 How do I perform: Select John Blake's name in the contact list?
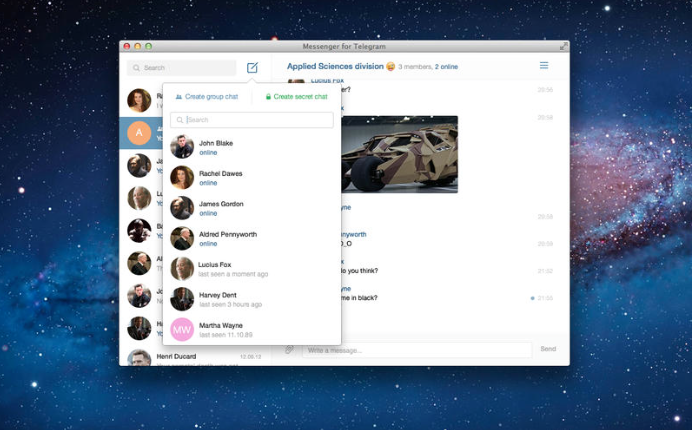click(x=216, y=143)
